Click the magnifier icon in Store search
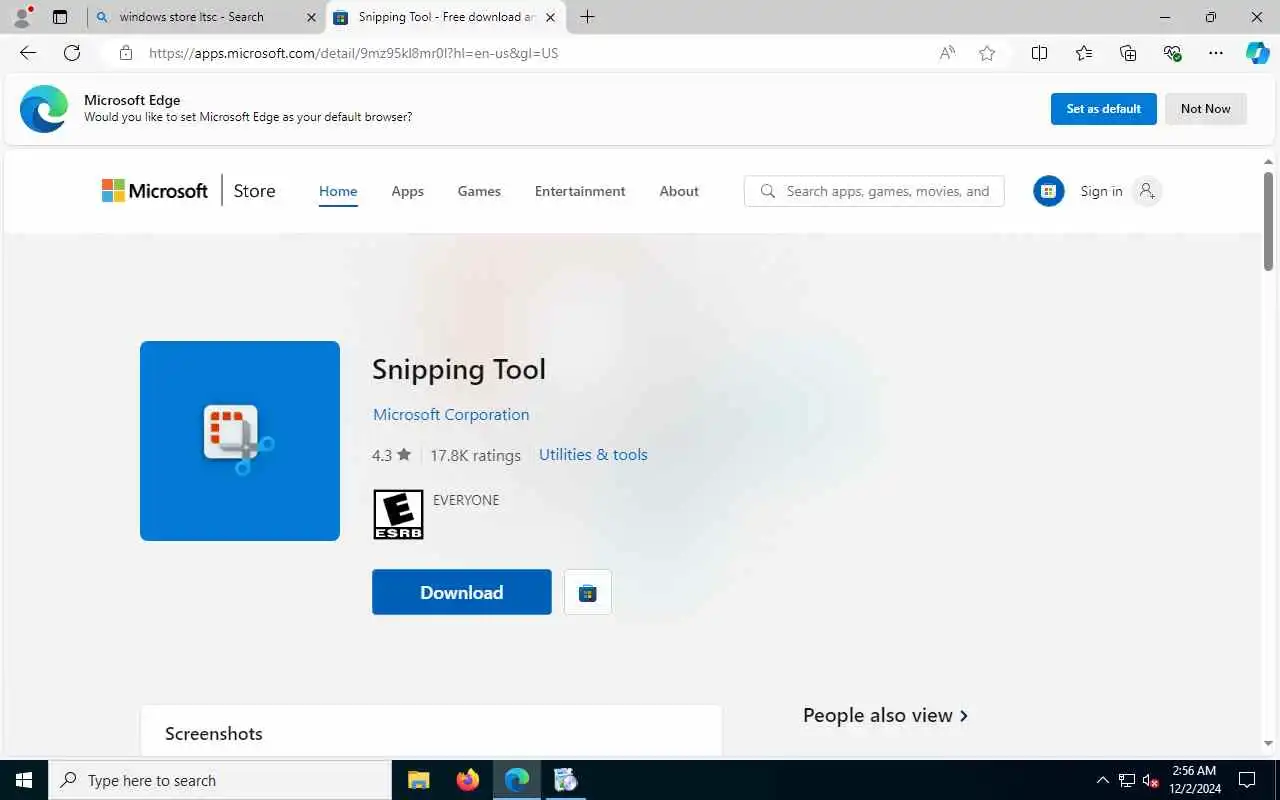Image resolution: width=1280 pixels, height=800 pixels. click(768, 191)
